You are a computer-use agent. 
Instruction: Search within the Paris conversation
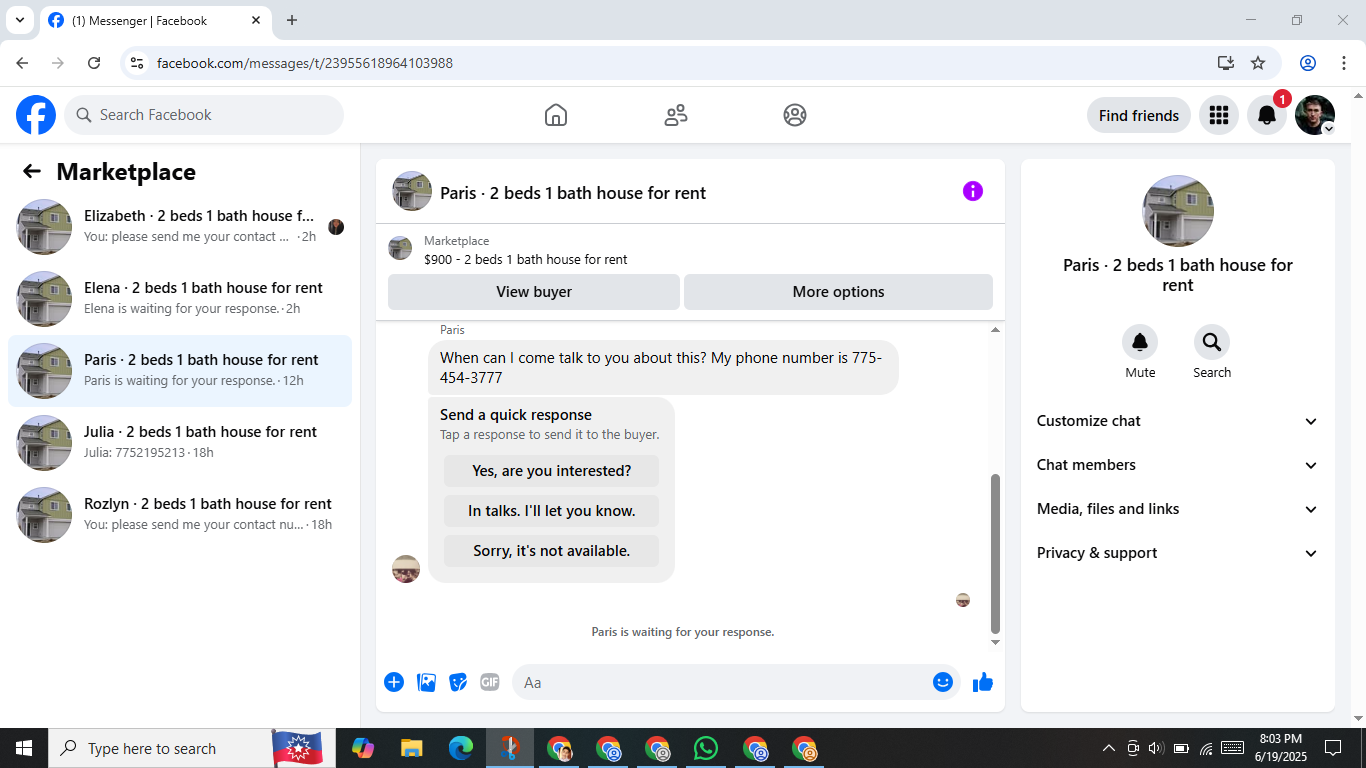[x=1212, y=343]
